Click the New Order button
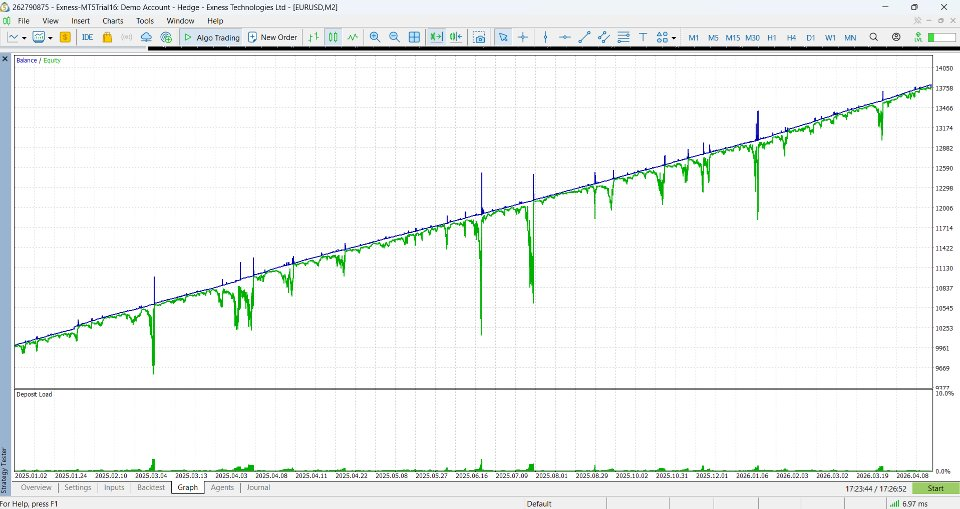This screenshot has width=960, height=509. 272,37
